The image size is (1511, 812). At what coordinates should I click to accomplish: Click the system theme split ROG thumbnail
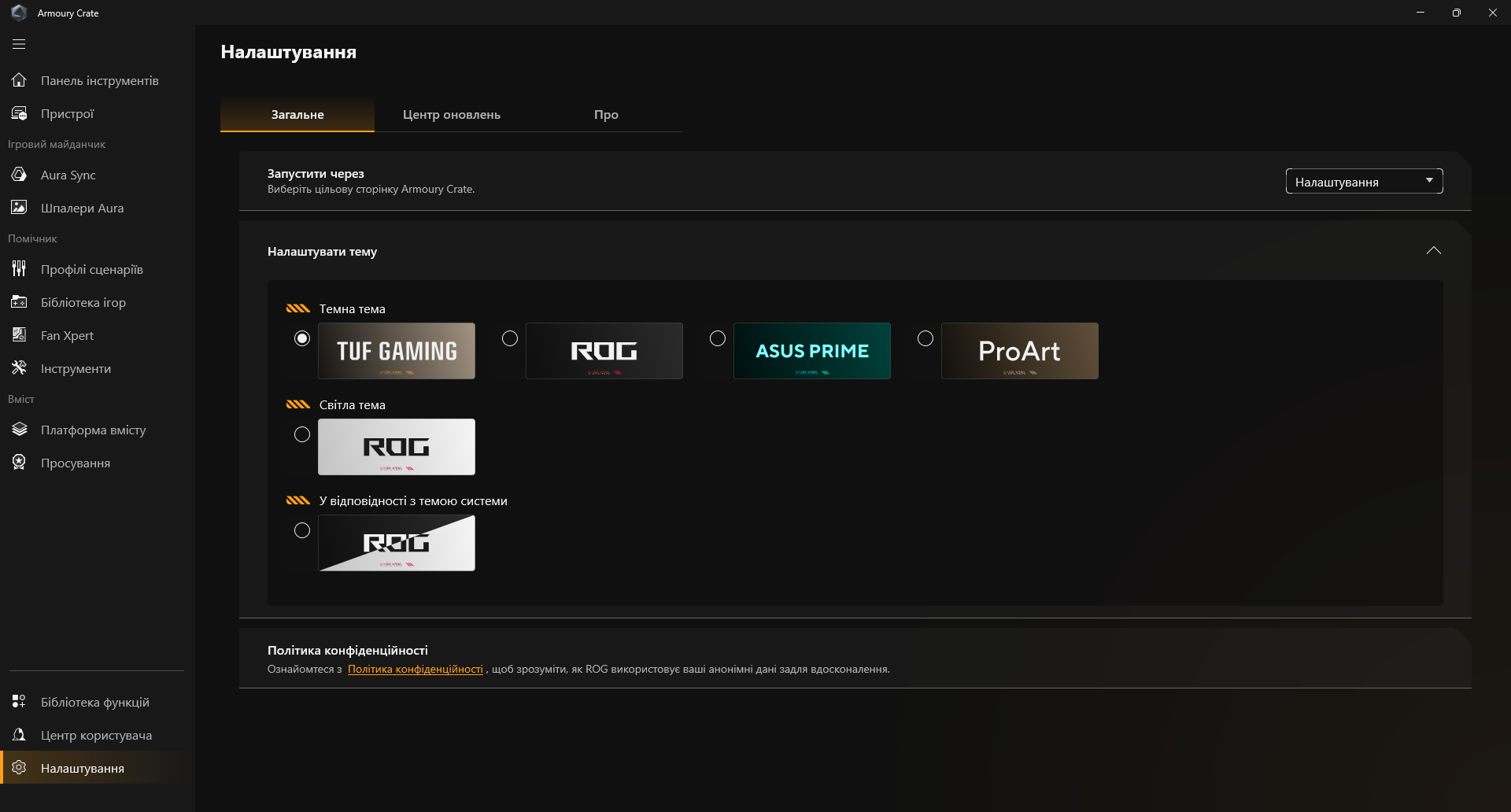[x=397, y=543]
